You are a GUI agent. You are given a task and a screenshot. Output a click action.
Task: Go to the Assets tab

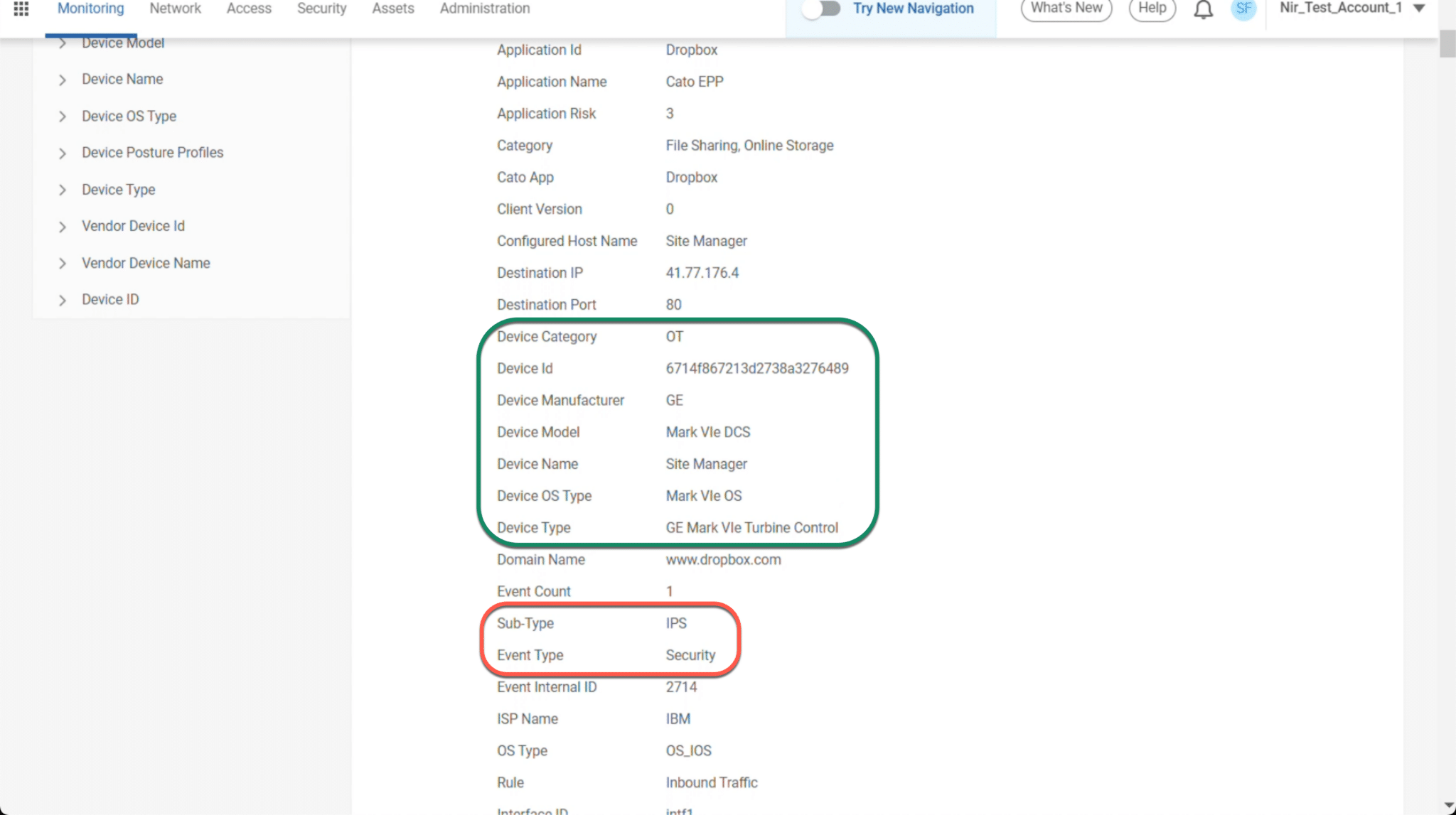click(392, 9)
